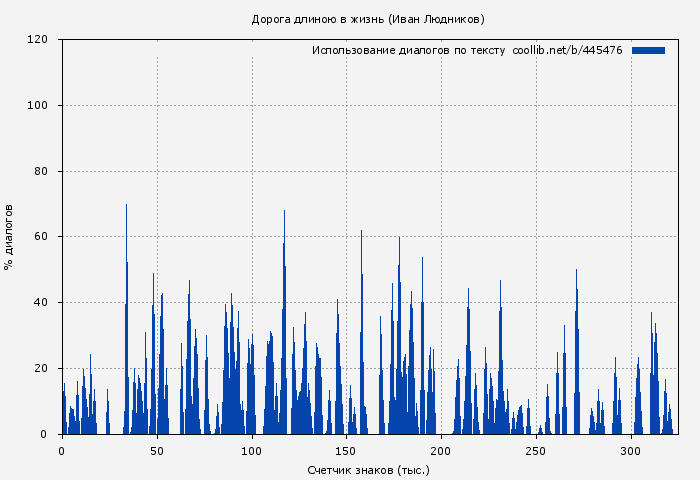The height and width of the screenshot is (480, 700).
Task: Click the x-axis tick label 300
Action: (x=631, y=451)
